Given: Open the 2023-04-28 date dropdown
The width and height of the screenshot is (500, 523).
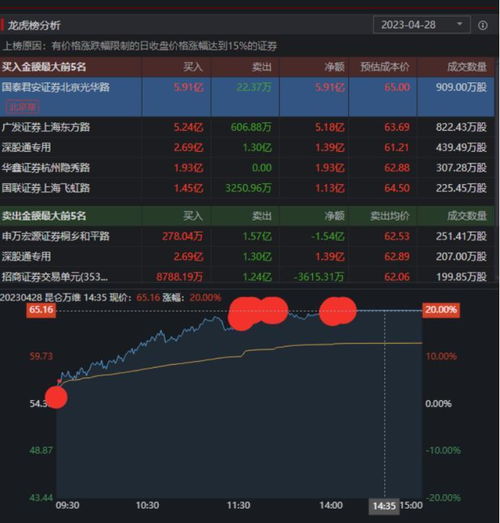Looking at the screenshot, I should 422,25.
